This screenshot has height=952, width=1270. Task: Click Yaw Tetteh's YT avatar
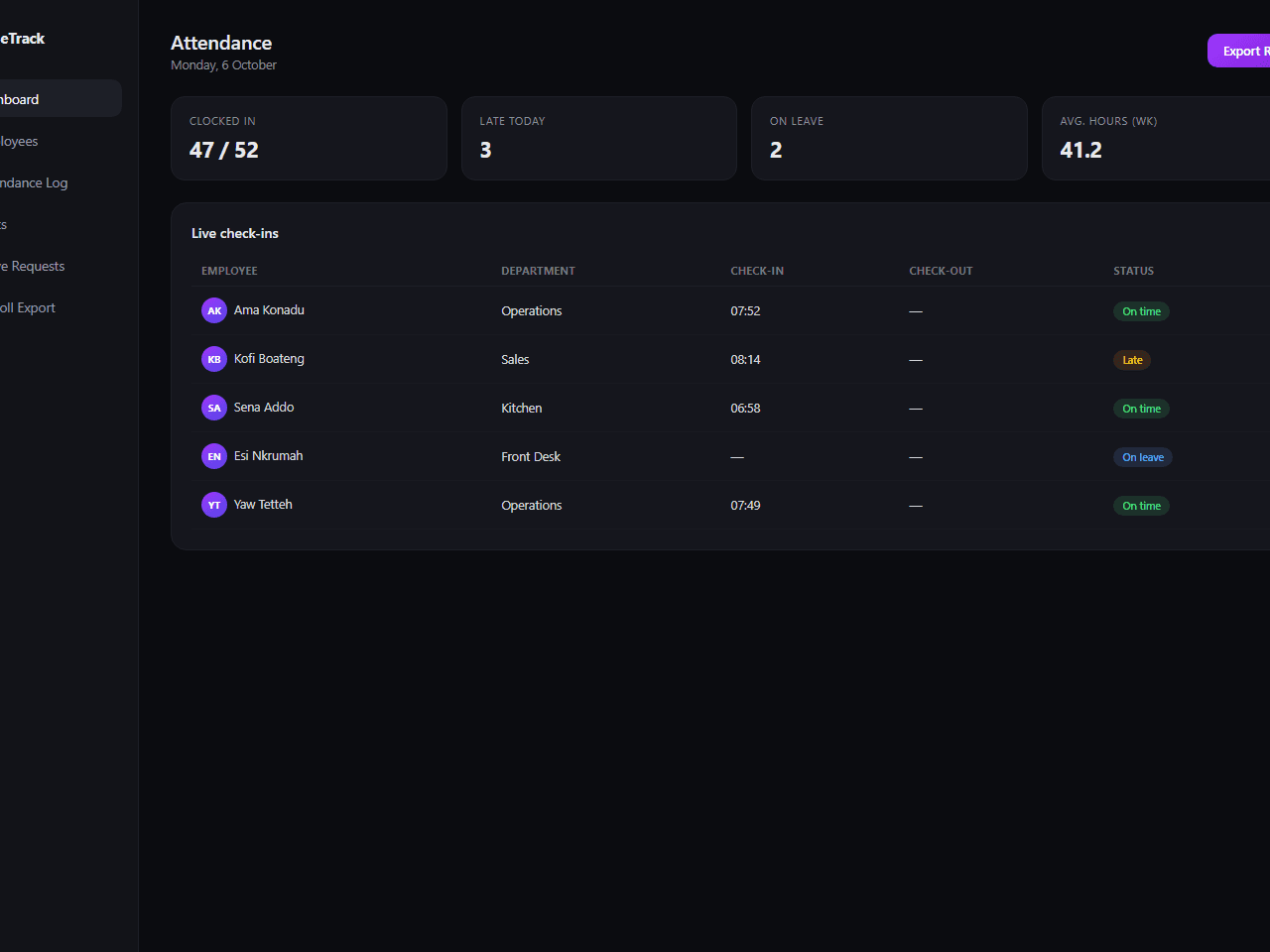coord(214,505)
